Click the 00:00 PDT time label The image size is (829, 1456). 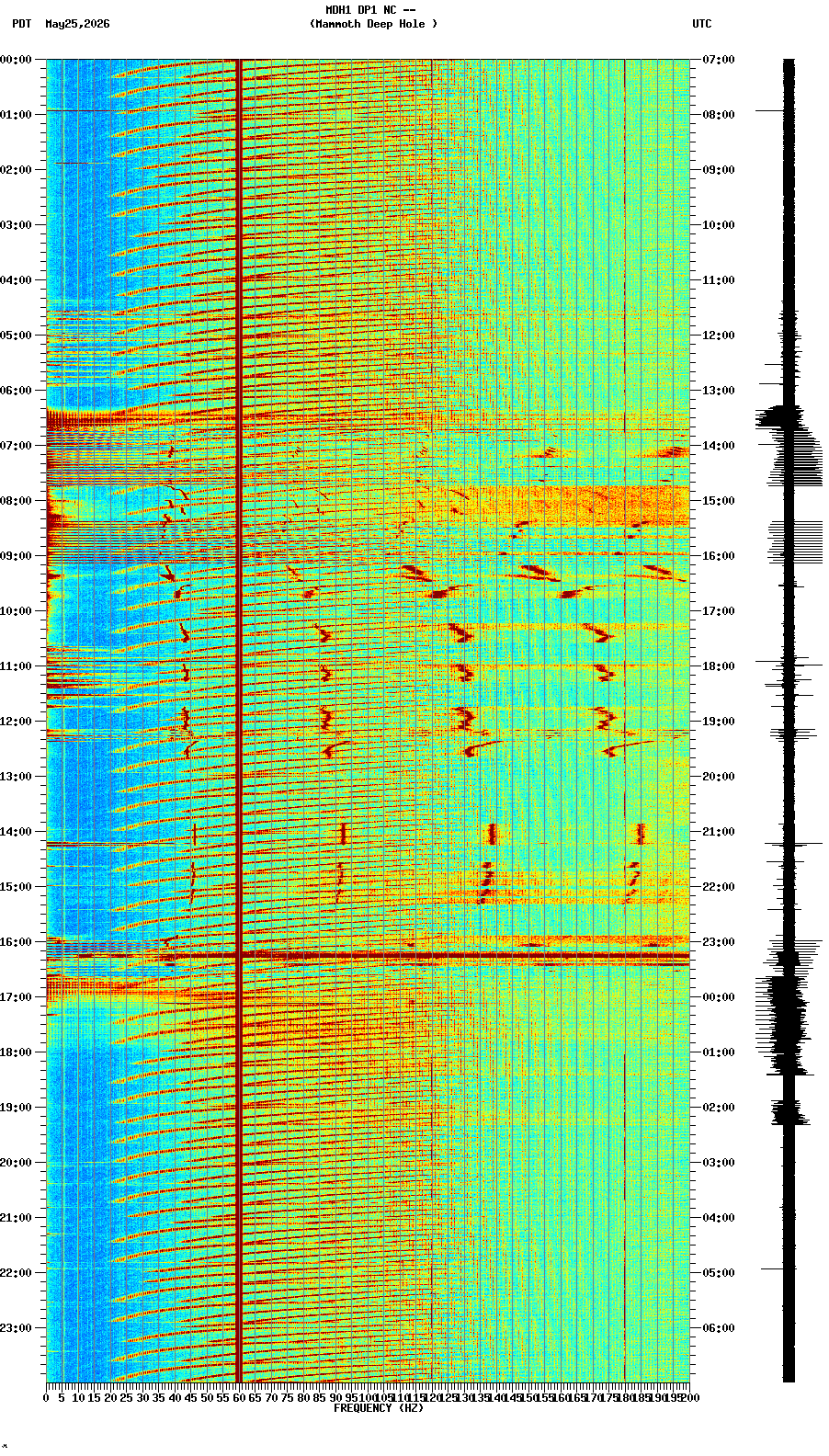click(x=17, y=60)
